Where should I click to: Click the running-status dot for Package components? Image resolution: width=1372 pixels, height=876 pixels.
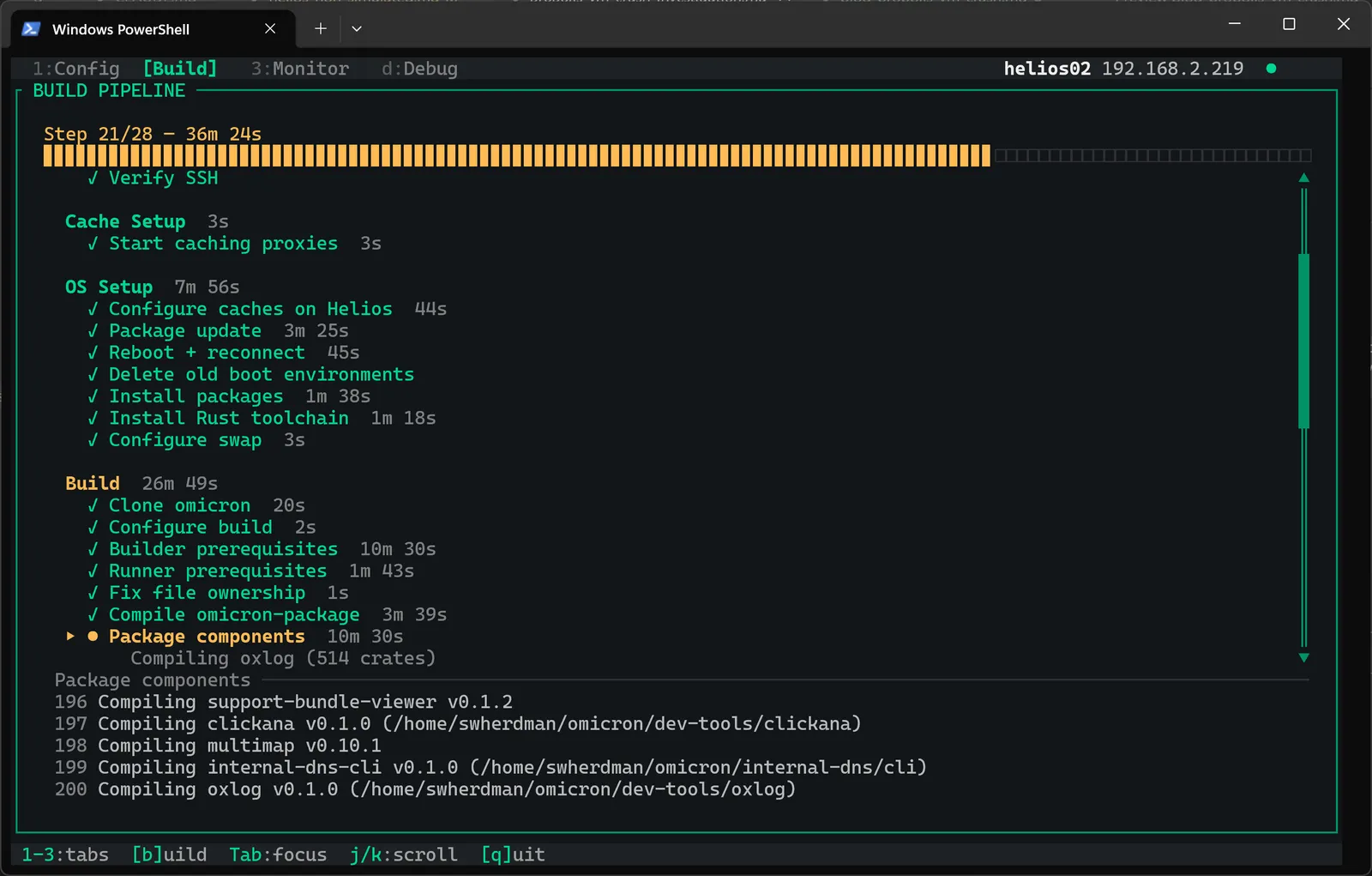(x=93, y=637)
